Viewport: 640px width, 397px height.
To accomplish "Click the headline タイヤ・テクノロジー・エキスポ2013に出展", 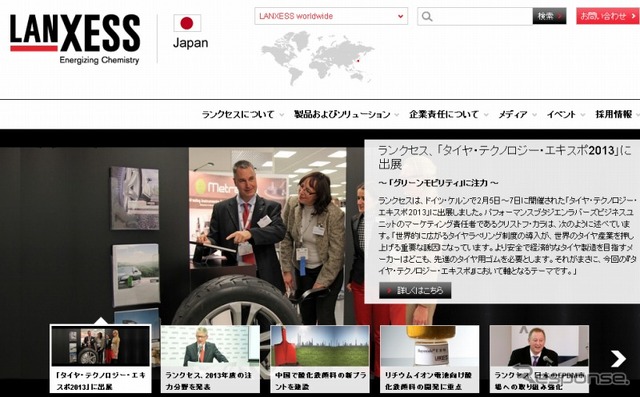I will pos(504,157).
